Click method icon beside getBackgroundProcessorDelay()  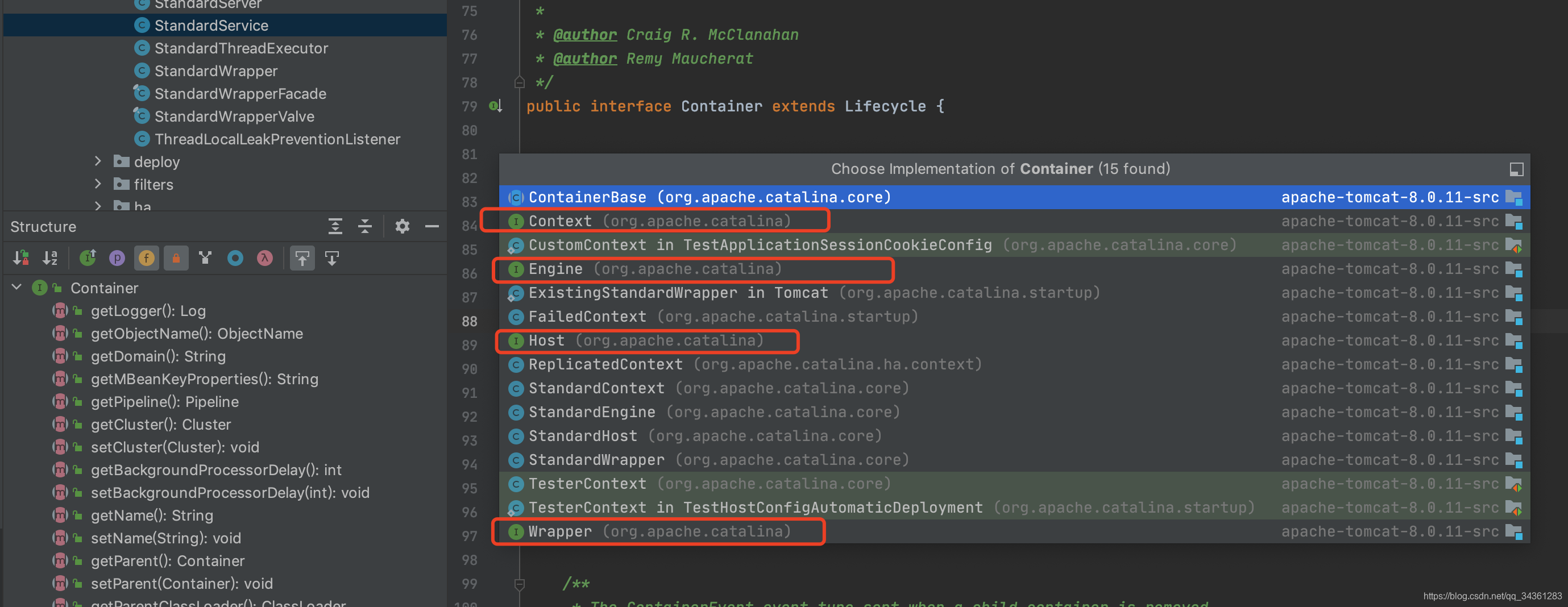[x=60, y=469]
